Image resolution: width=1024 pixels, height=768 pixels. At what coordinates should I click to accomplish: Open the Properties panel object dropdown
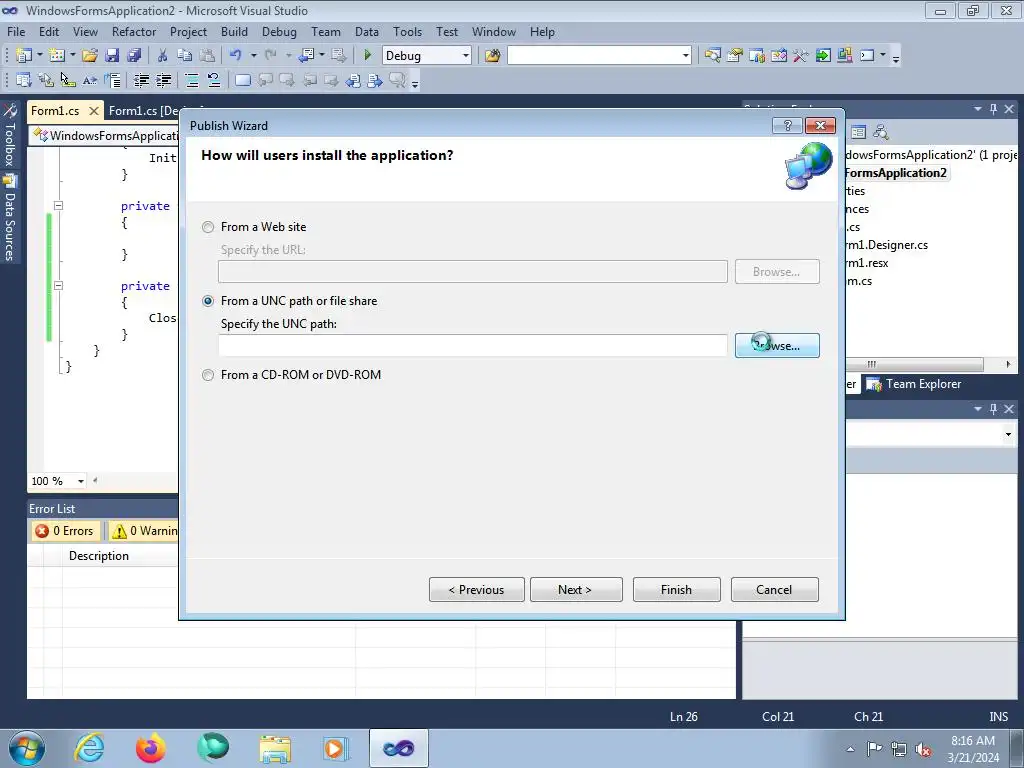click(x=1008, y=434)
